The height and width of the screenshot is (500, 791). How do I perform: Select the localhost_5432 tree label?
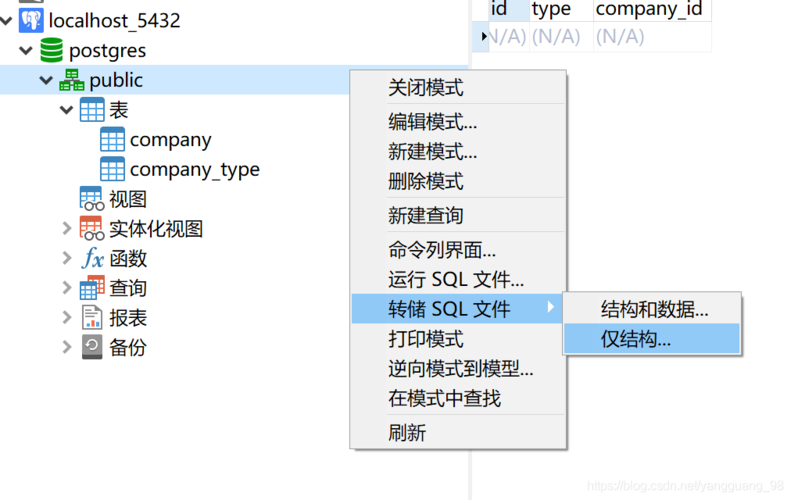pyautogui.click(x=114, y=21)
